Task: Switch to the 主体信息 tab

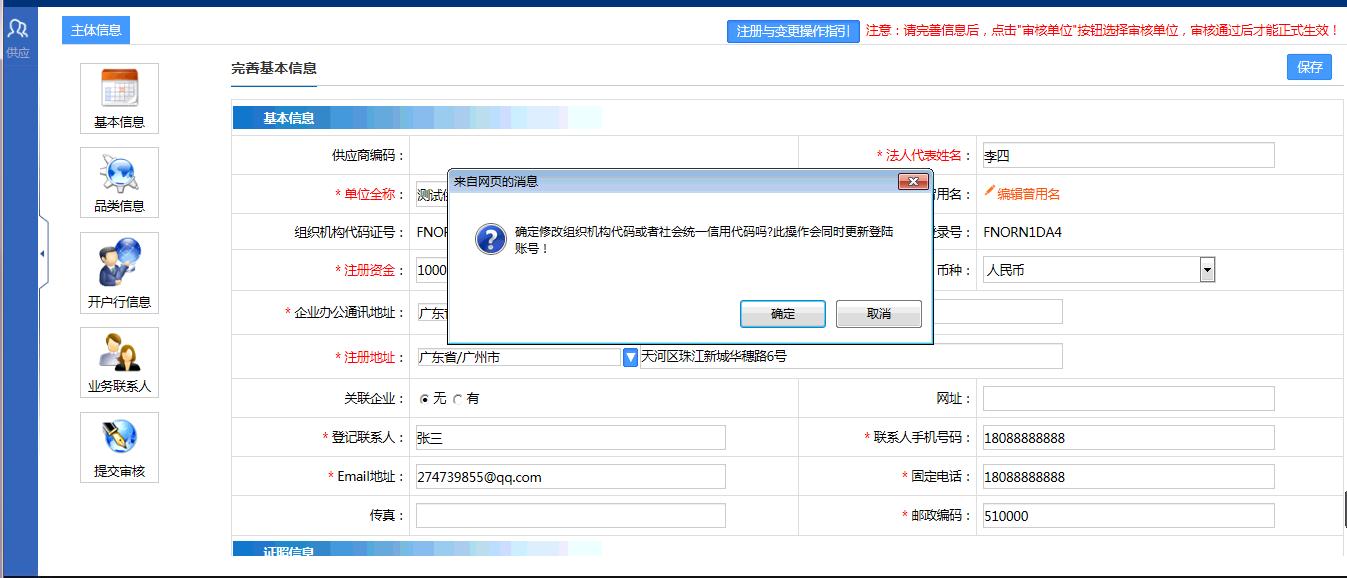Action: pyautogui.click(x=98, y=30)
